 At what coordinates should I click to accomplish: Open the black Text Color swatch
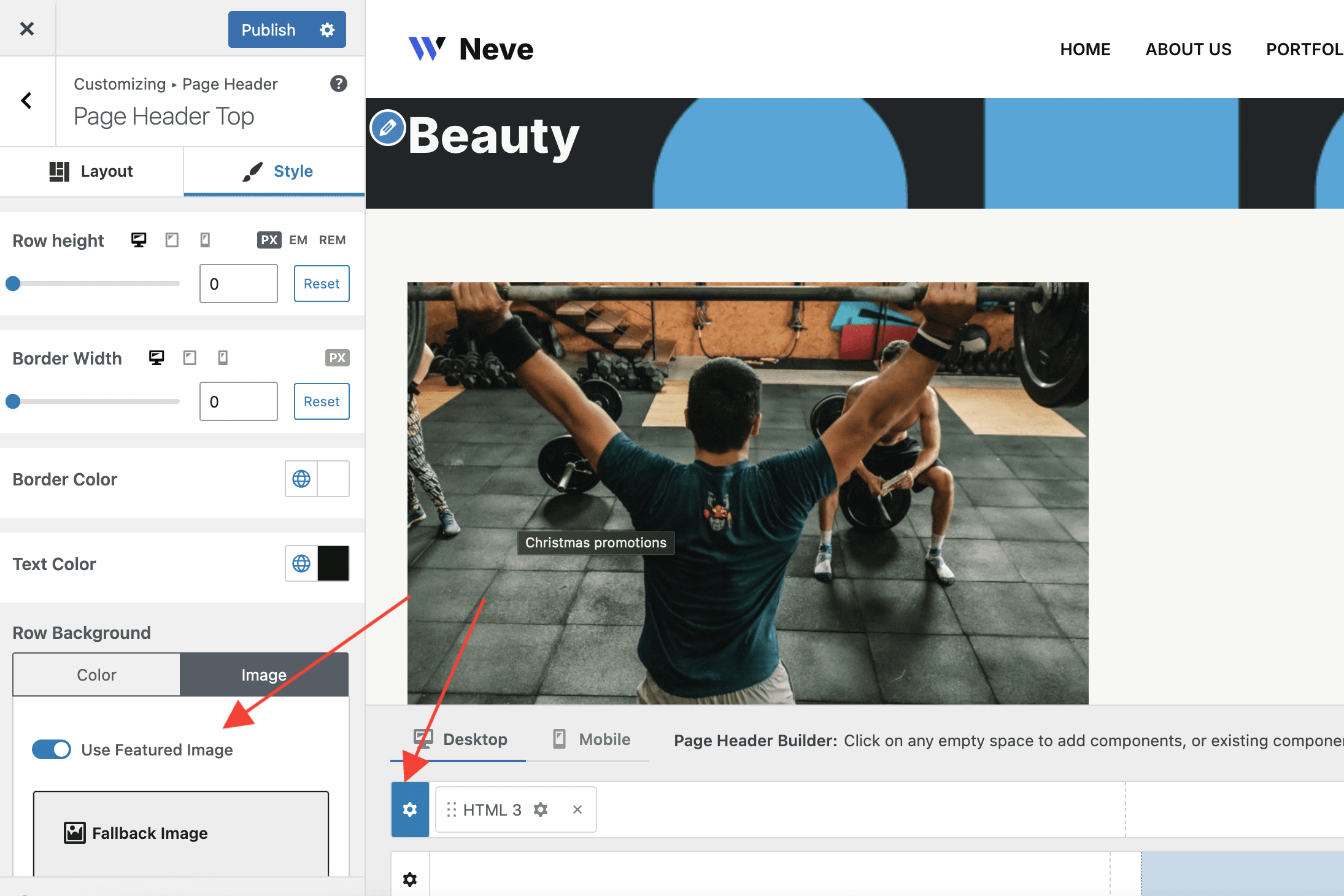click(333, 563)
